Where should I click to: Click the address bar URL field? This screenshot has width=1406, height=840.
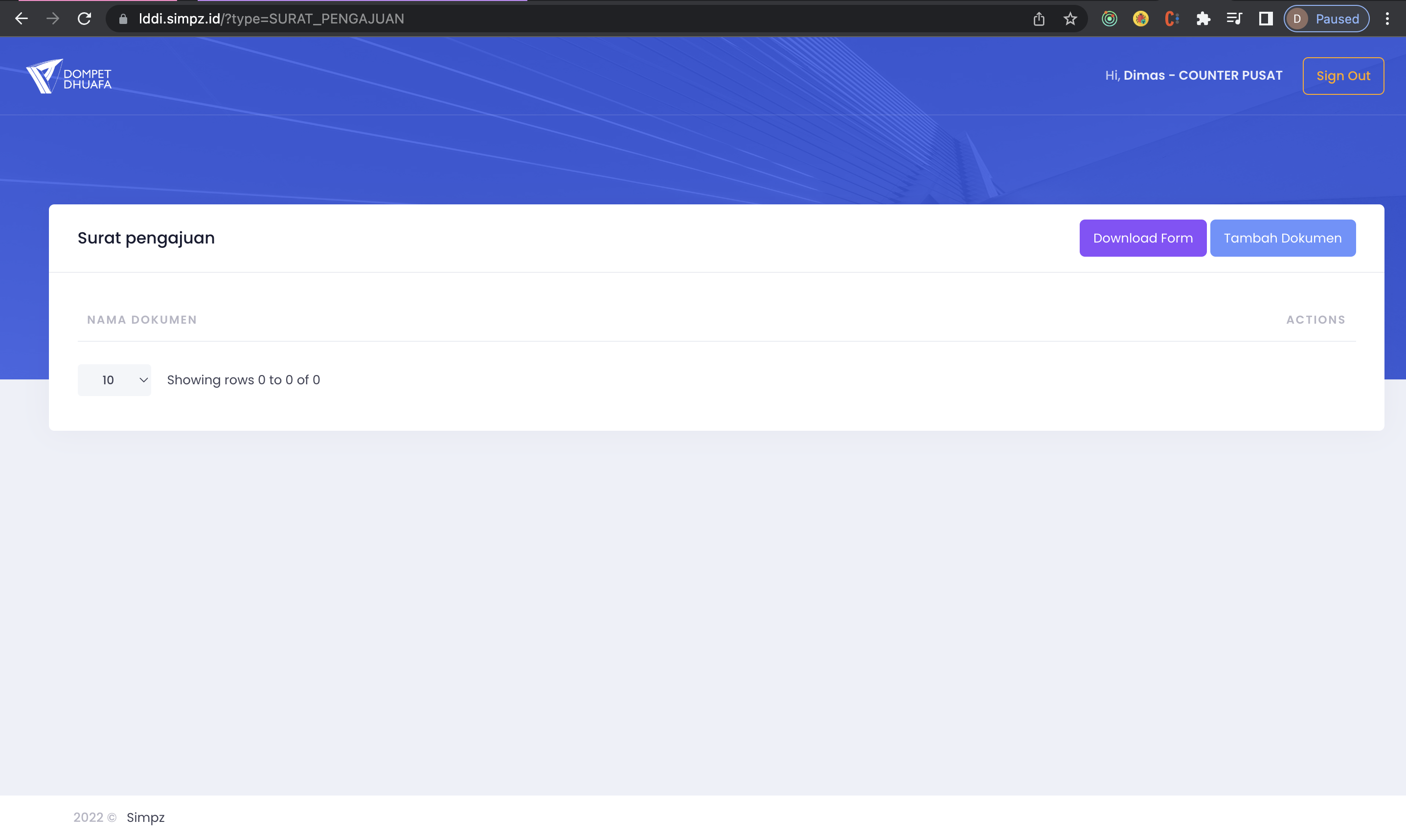click(x=510, y=19)
